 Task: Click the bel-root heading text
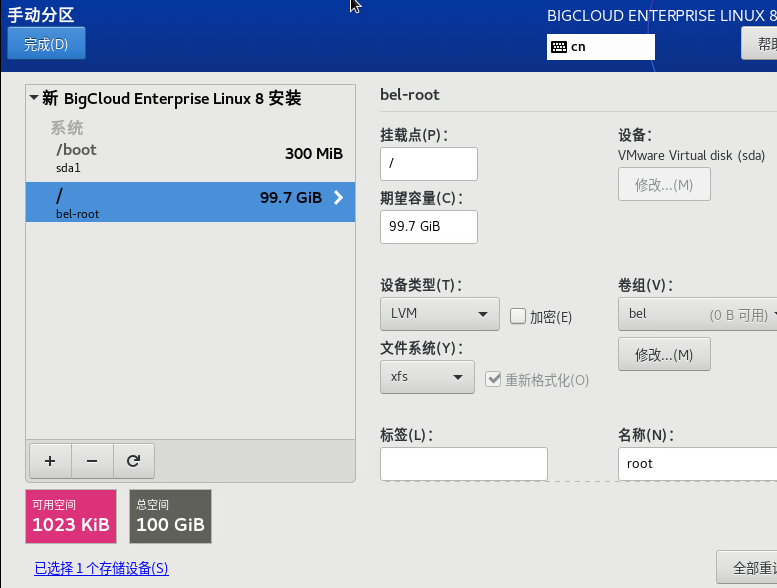pos(410,95)
